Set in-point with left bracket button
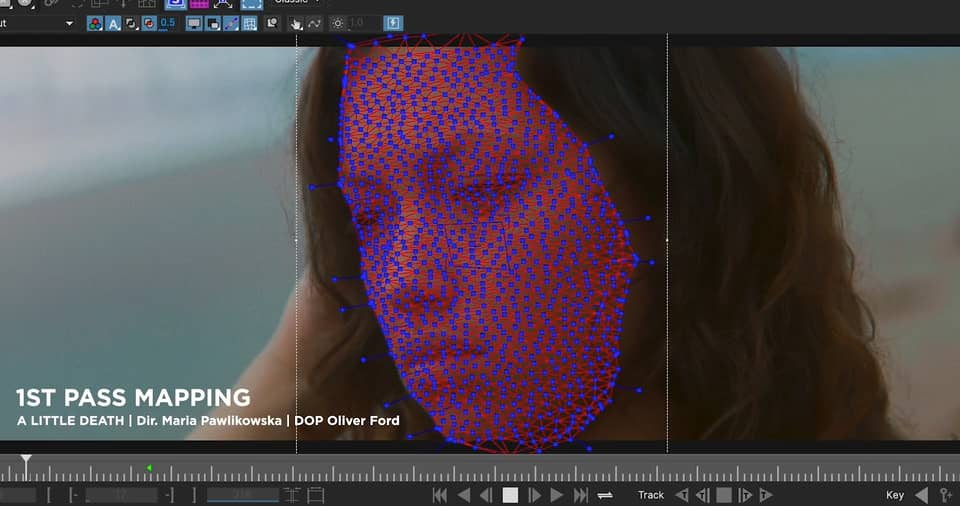 click(49, 495)
